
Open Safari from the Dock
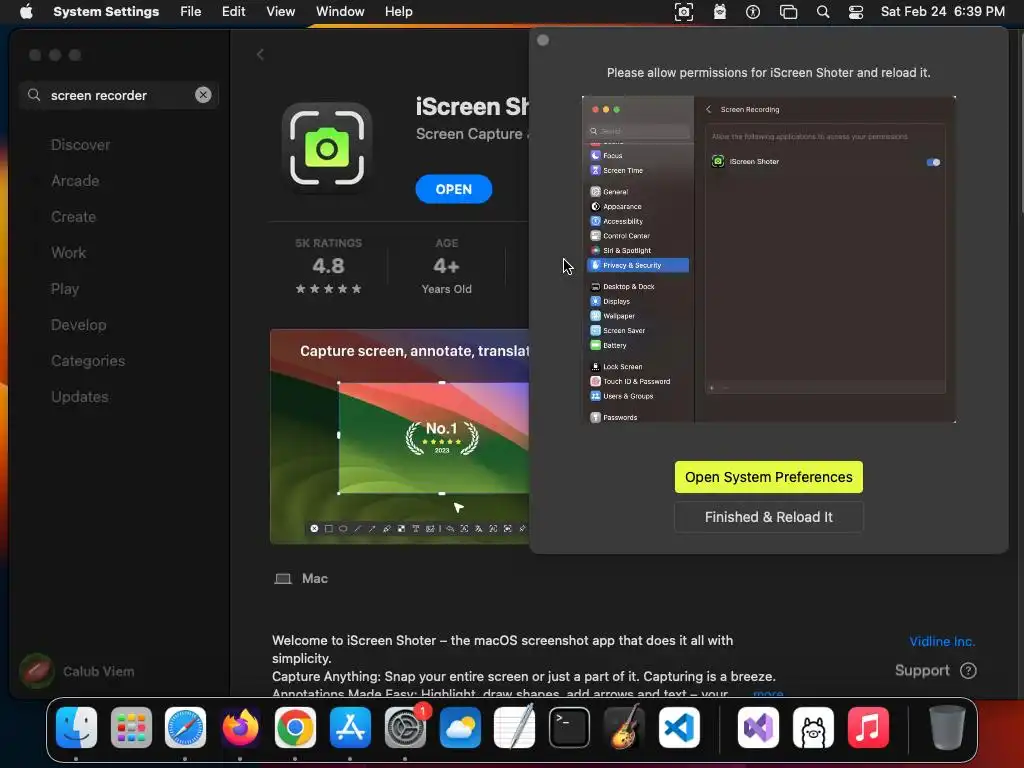pyautogui.click(x=185, y=727)
